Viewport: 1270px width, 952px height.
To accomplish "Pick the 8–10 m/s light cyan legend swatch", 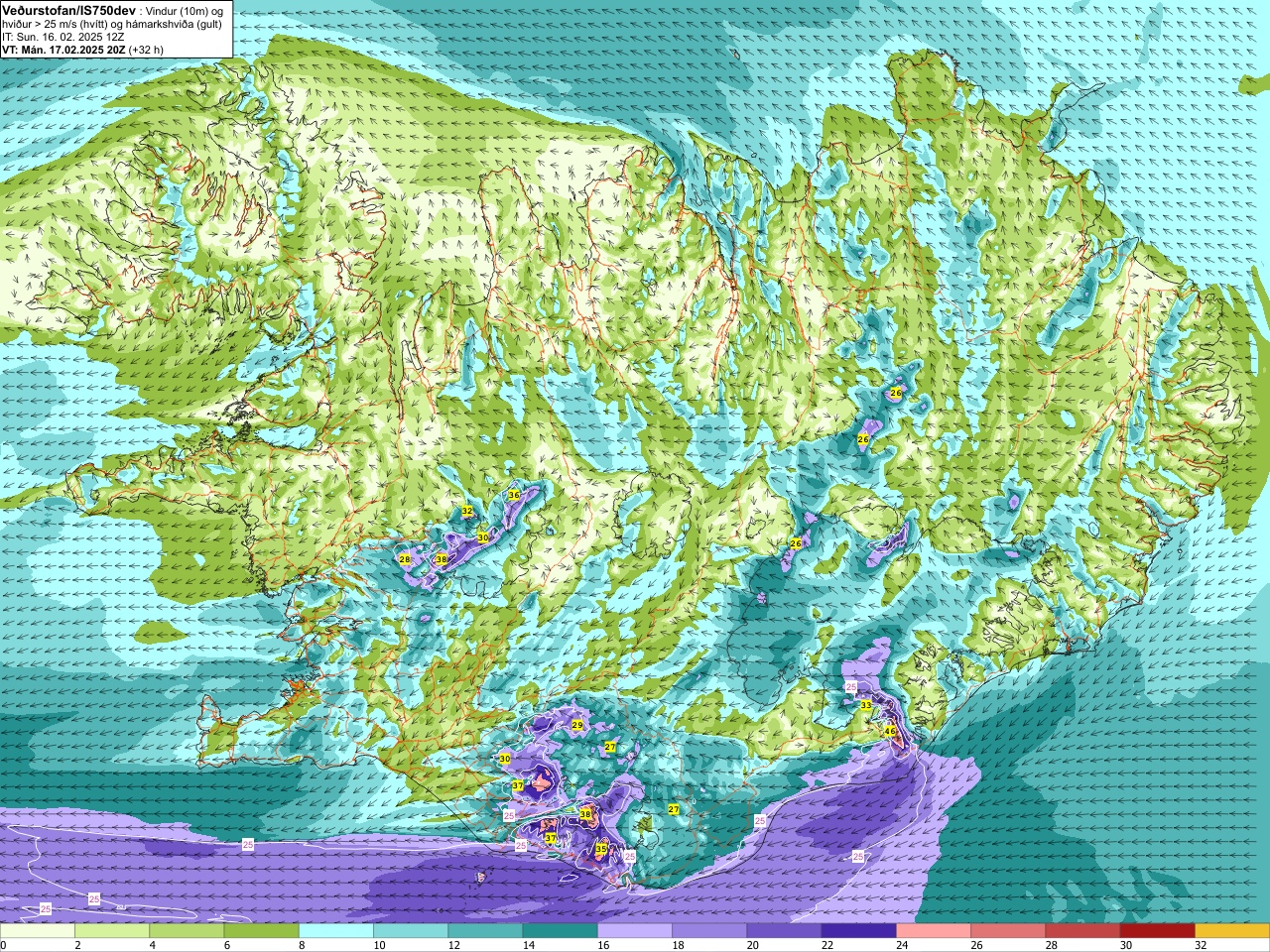I will click(336, 931).
